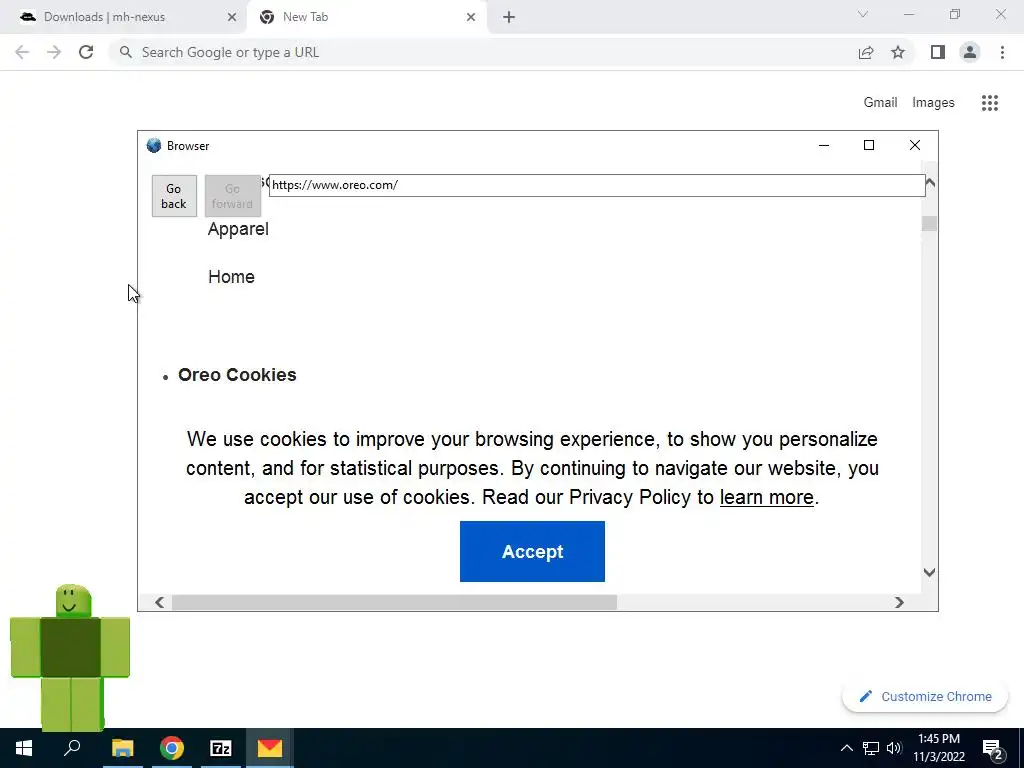Open taskbar search

[72, 748]
